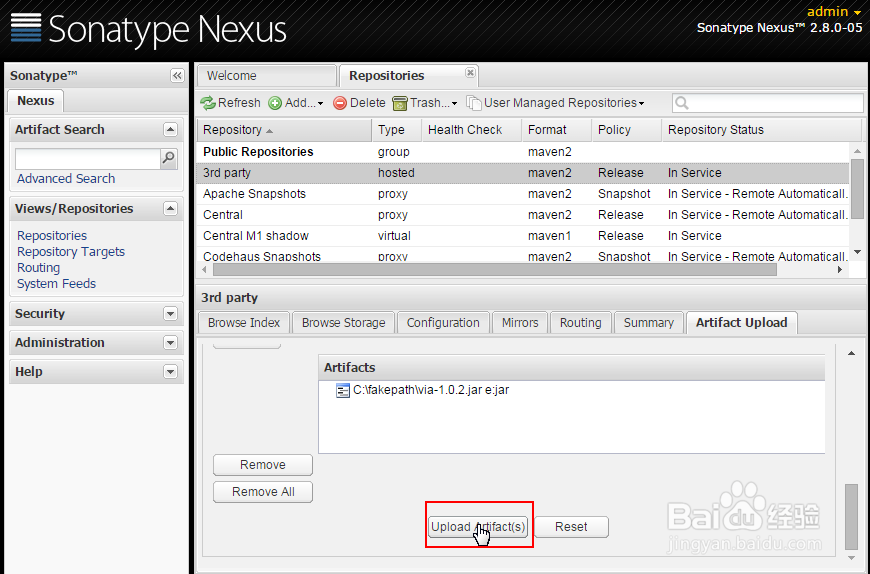Click the Policy column header

[x=626, y=130]
